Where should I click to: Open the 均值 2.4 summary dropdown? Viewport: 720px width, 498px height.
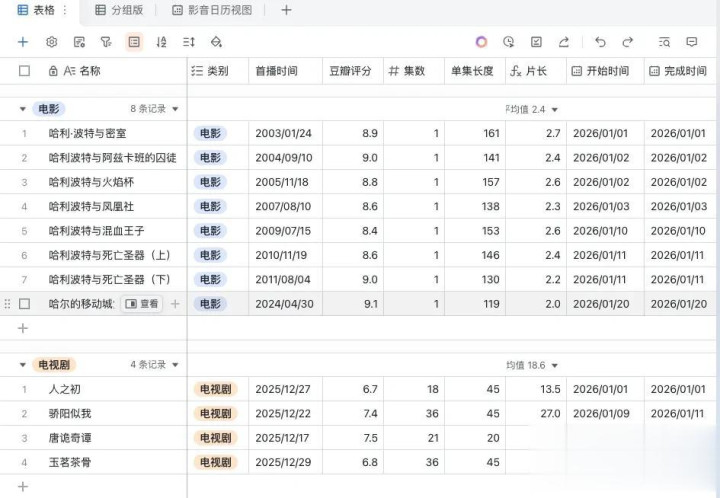point(532,109)
